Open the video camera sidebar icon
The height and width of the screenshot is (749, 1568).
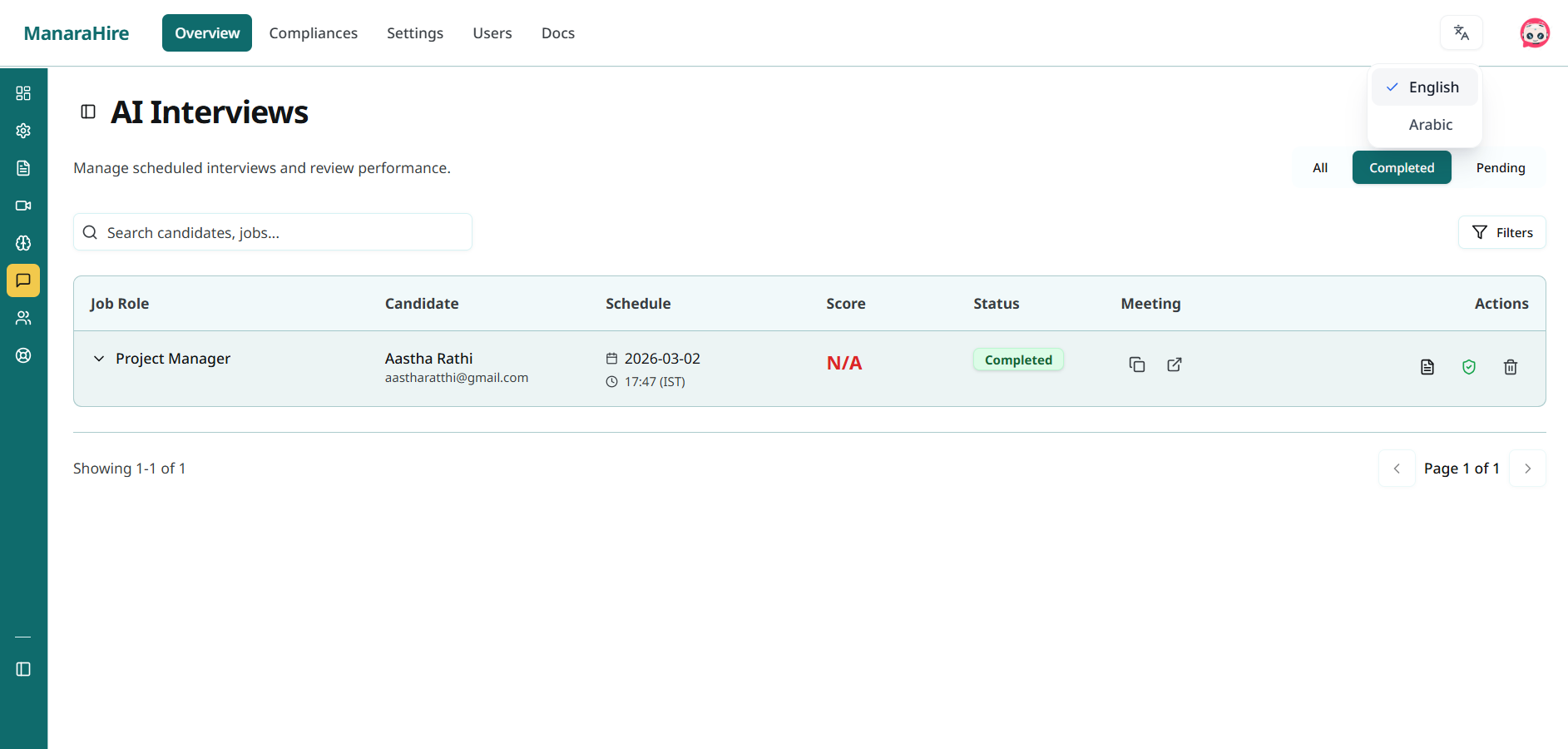pos(23,206)
